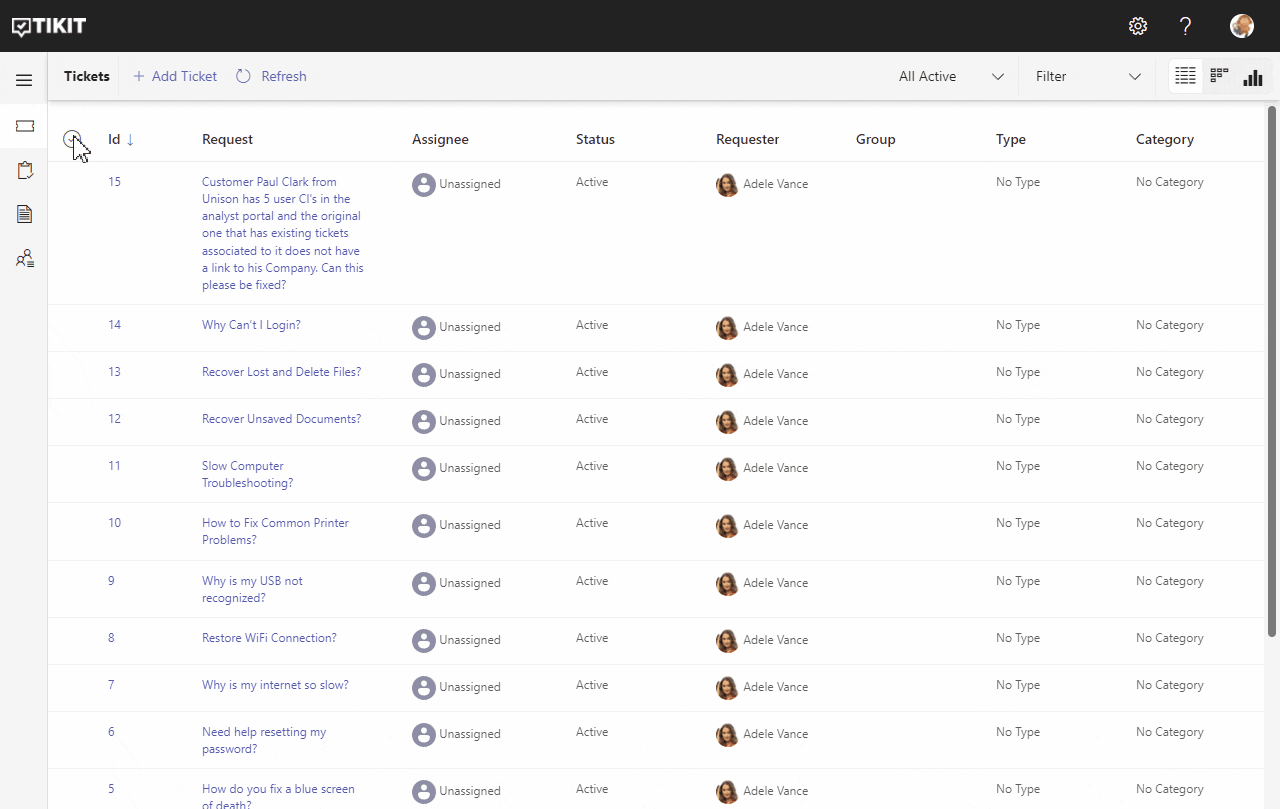Click the Status column header
Image resolution: width=1280 pixels, height=809 pixels.
click(x=595, y=140)
